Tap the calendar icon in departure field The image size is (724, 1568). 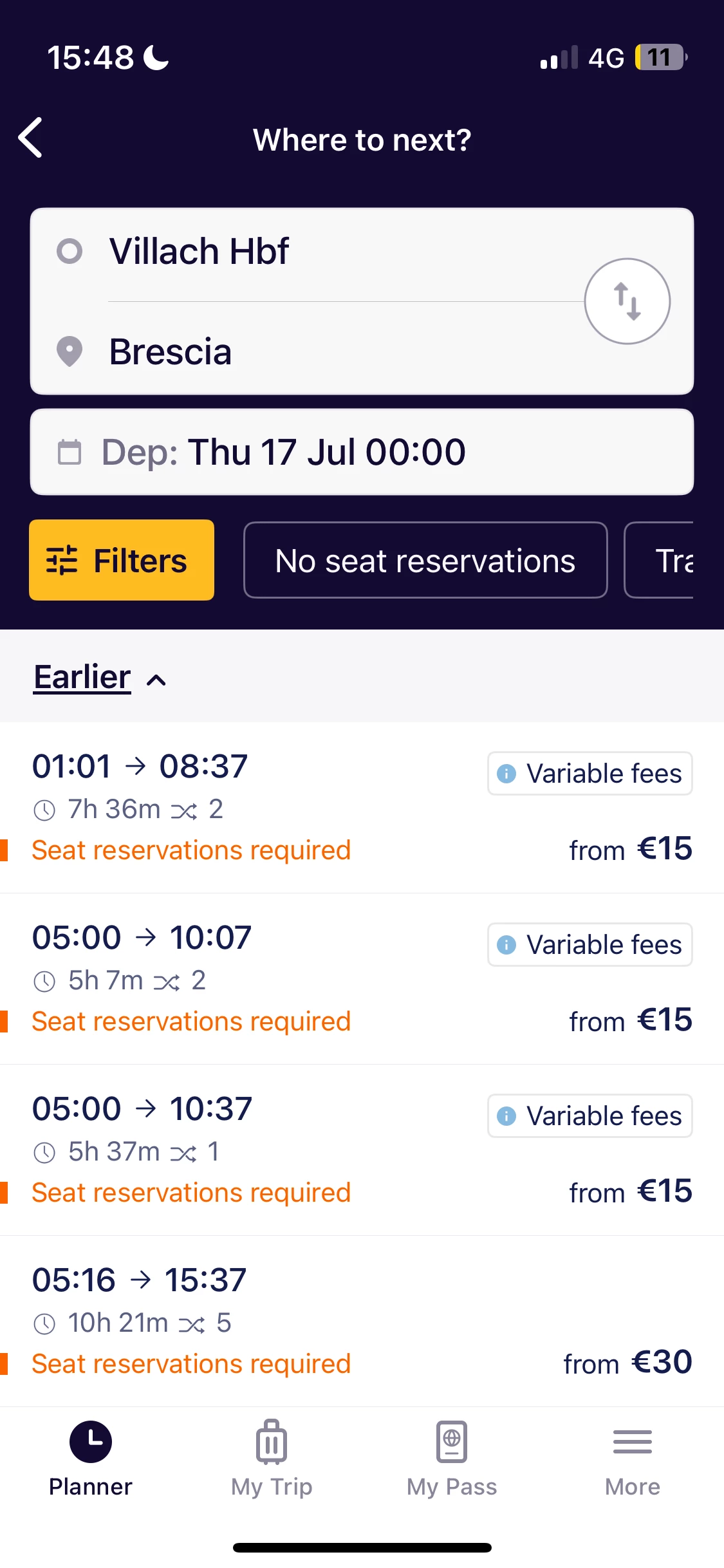click(x=70, y=452)
